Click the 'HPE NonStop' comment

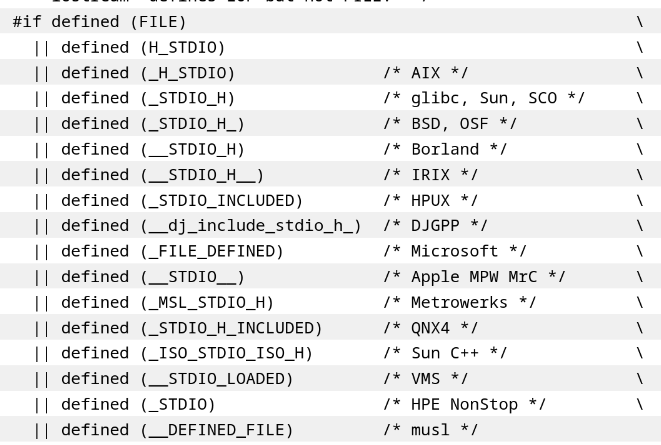click(465, 405)
